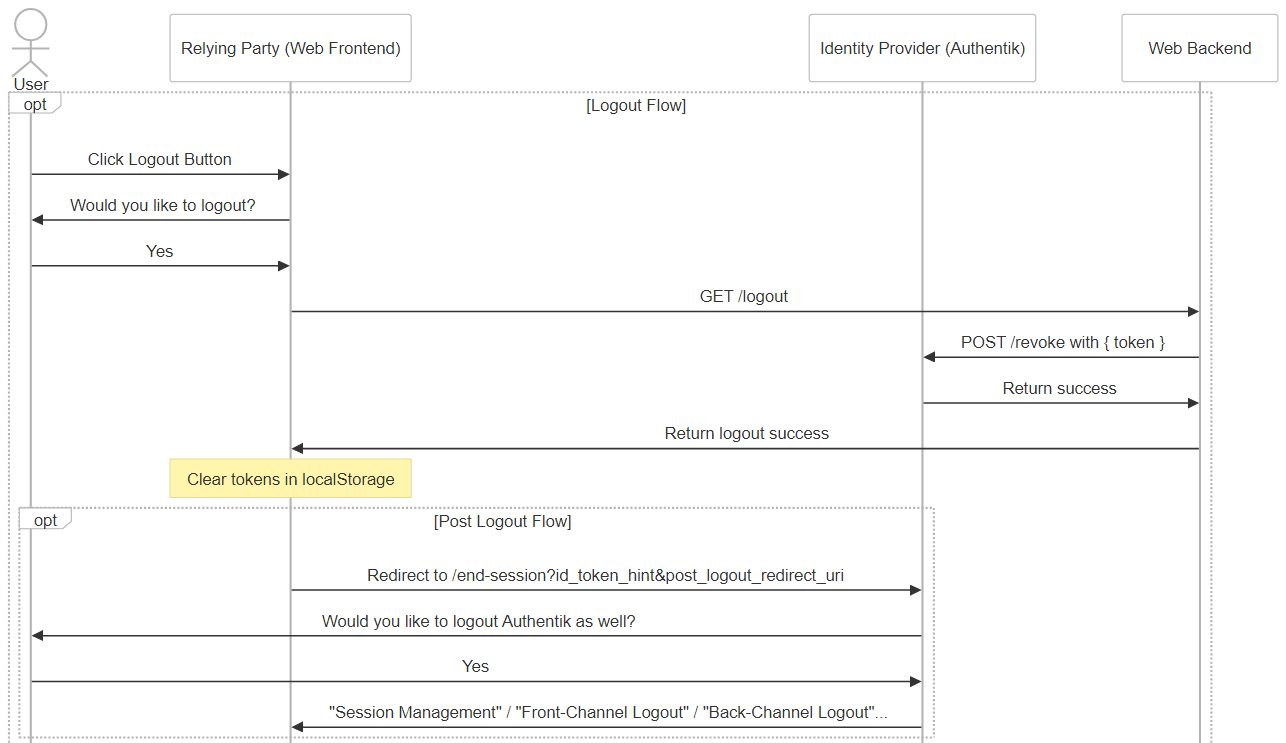Click the 'Session Management / Front-Channel Logout' message

[x=608, y=712]
